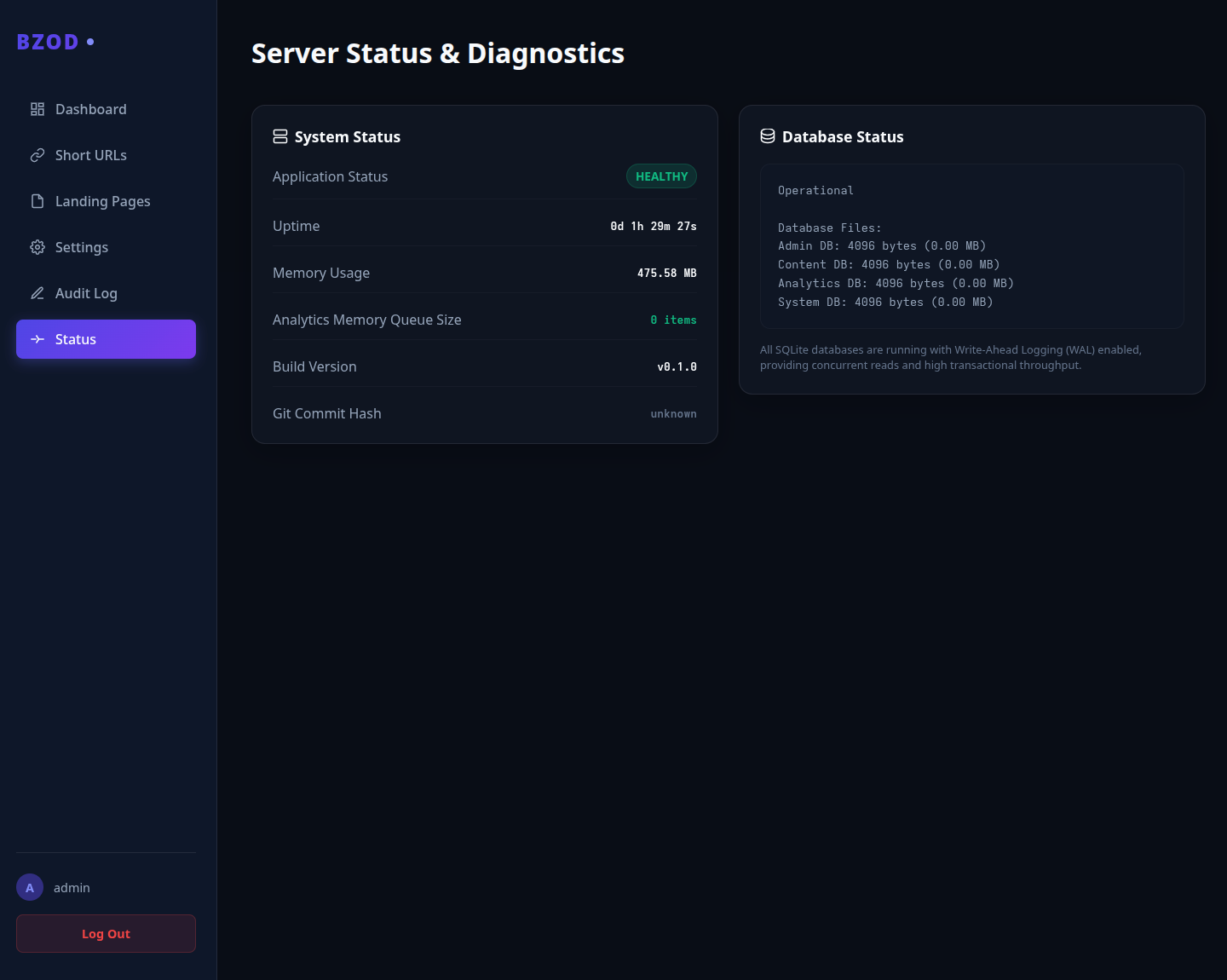Click the admin username text
This screenshot has height=980, width=1227.
(72, 888)
